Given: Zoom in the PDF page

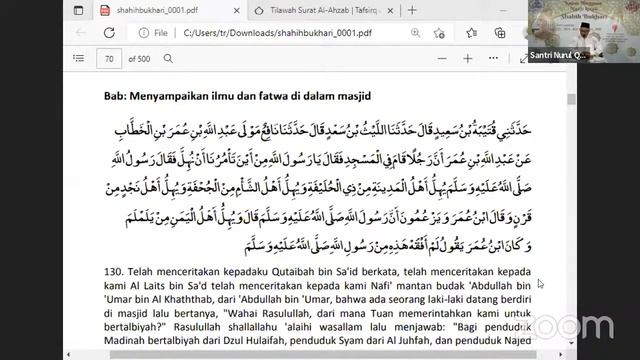Looking at the screenshot, I should [468, 58].
